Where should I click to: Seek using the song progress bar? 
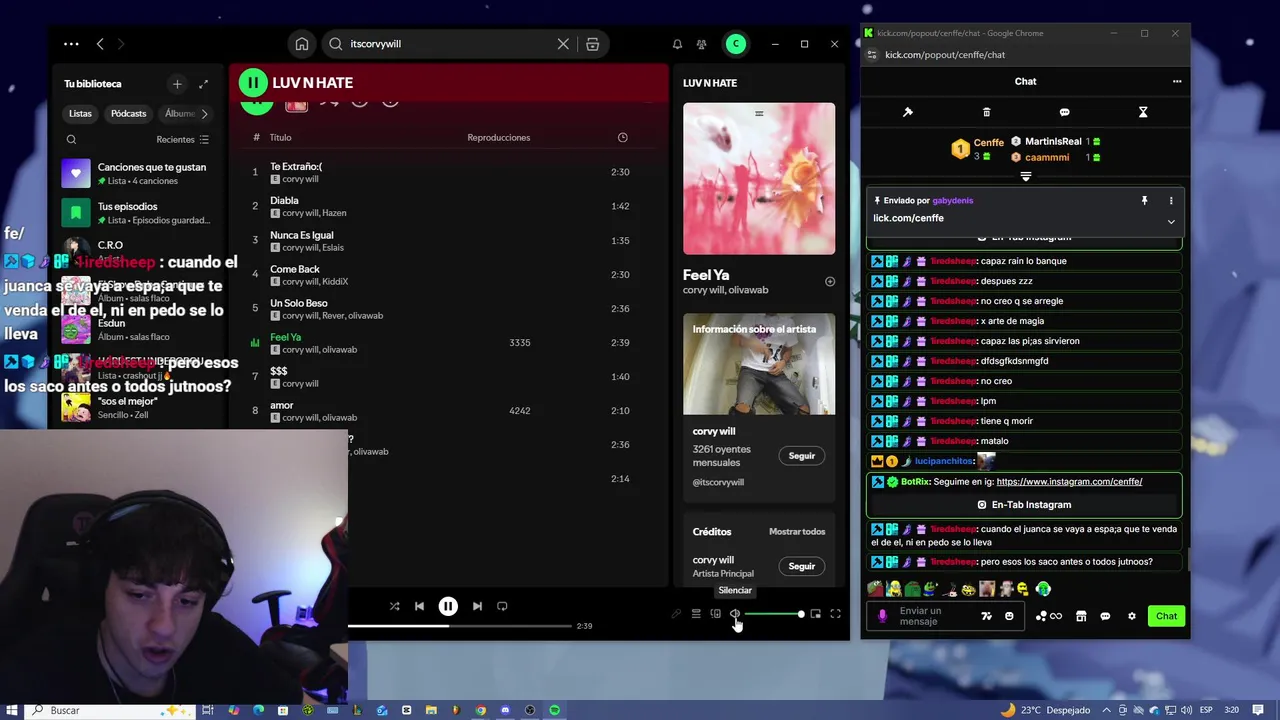pos(459,626)
